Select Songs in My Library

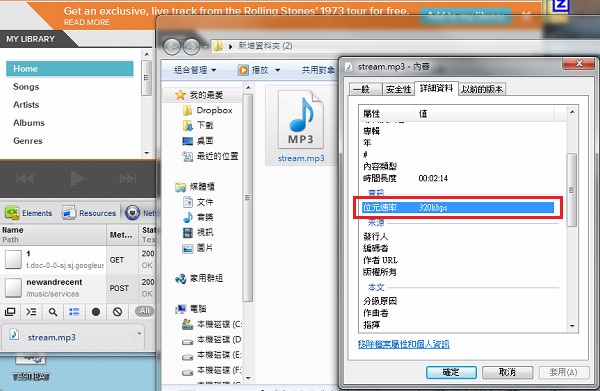click(26, 86)
